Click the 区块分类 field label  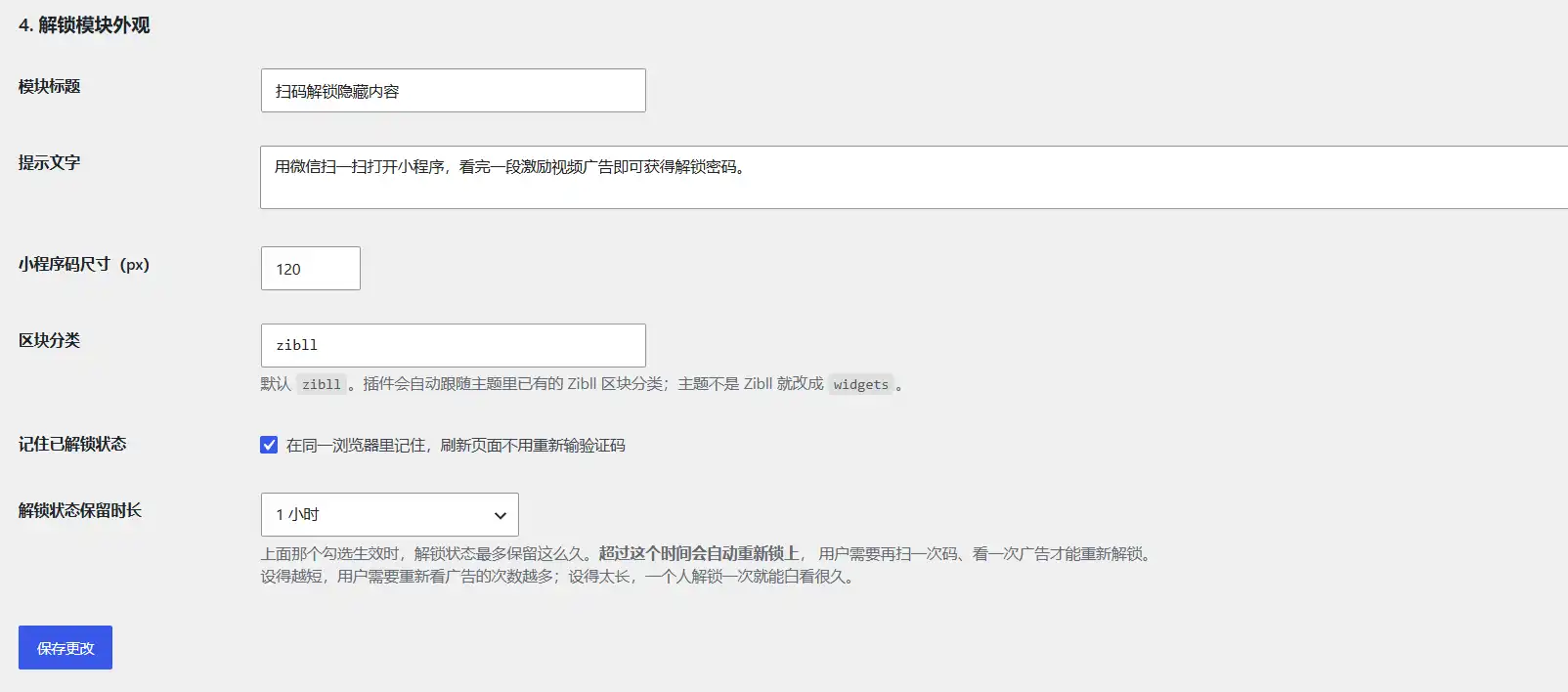[49, 340]
